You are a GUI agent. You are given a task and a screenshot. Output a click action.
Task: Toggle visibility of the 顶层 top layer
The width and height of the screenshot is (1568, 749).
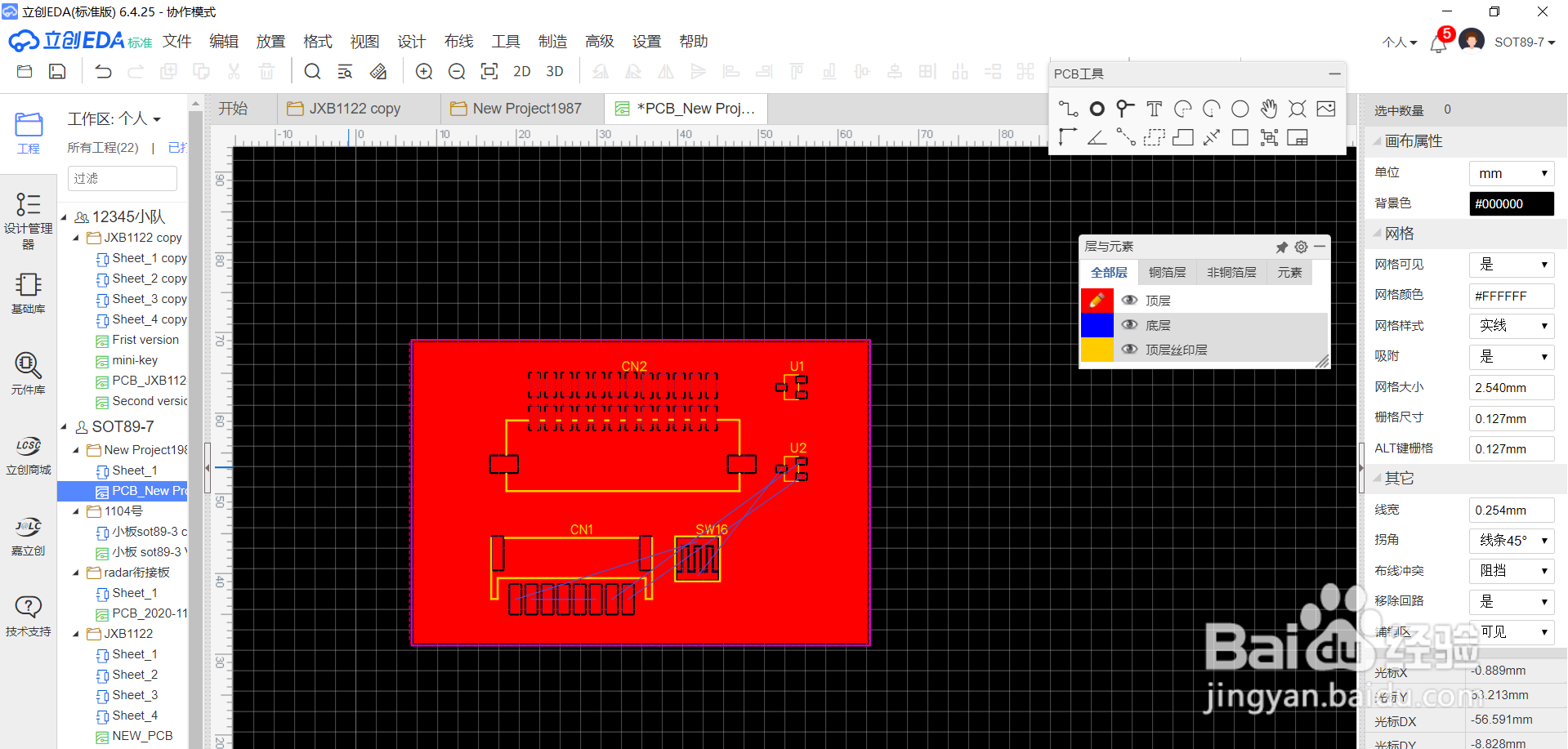pos(1130,301)
